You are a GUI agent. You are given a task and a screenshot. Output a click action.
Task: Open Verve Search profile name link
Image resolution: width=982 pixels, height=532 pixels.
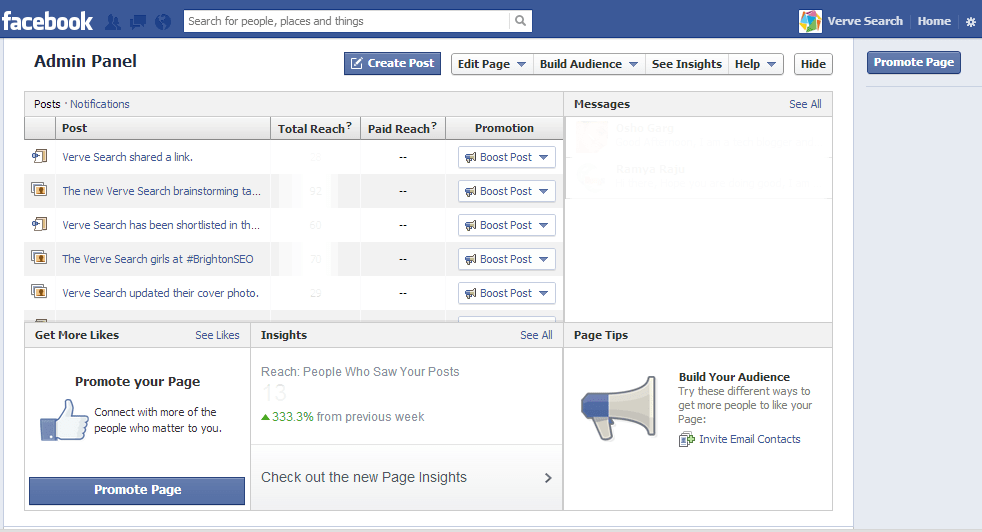click(865, 21)
